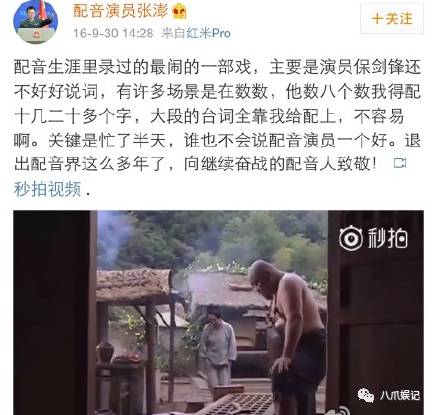434x415 pixels.
Task: Click the post timestamp 16-9-30 14:28
Action: coord(113,33)
